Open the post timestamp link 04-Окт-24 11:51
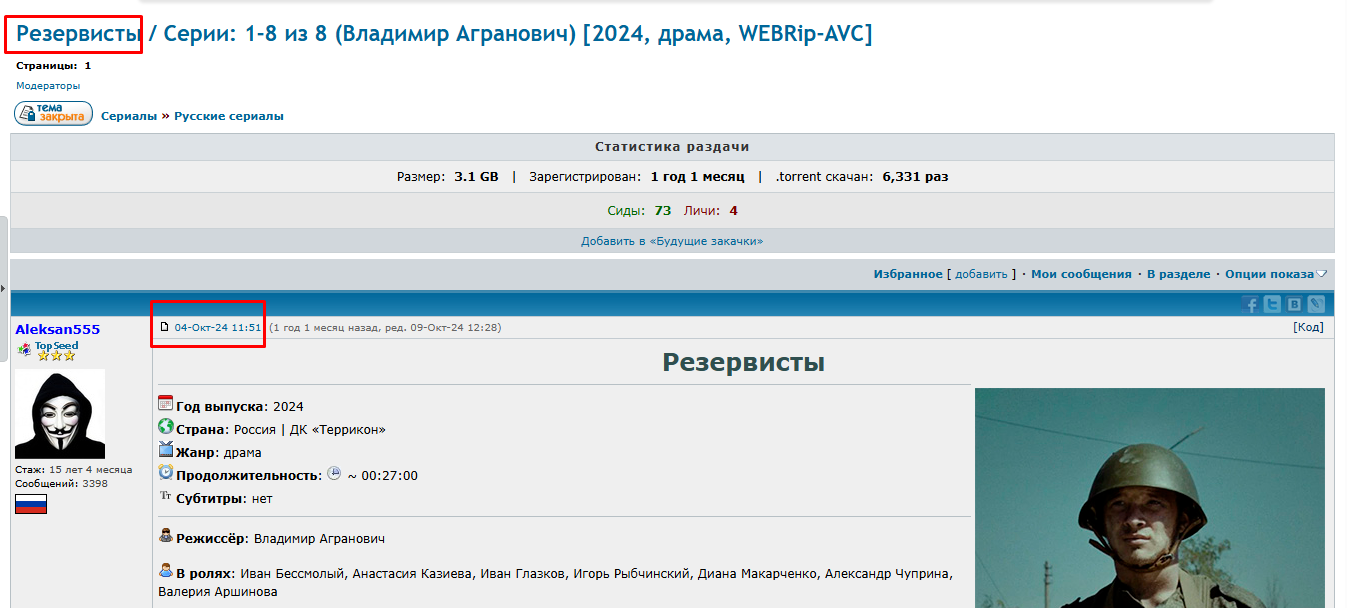The height and width of the screenshot is (608, 1347). tap(218, 328)
